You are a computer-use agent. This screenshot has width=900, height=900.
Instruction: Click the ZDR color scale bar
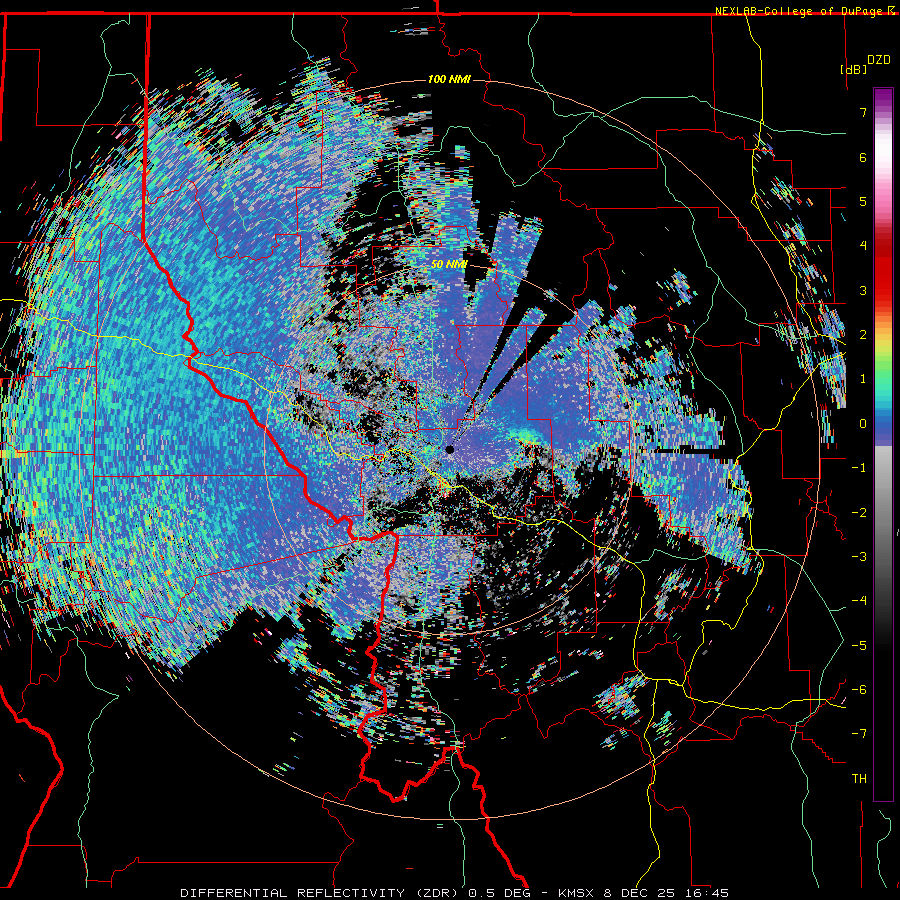pos(883,444)
